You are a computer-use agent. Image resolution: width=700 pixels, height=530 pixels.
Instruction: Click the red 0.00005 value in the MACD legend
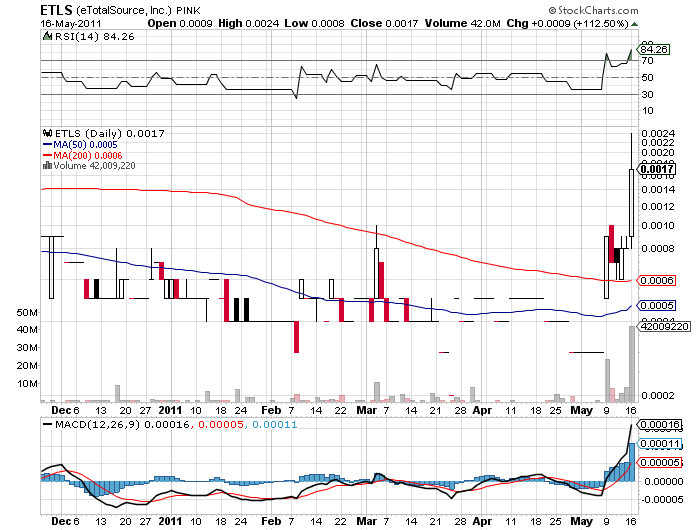coord(221,424)
